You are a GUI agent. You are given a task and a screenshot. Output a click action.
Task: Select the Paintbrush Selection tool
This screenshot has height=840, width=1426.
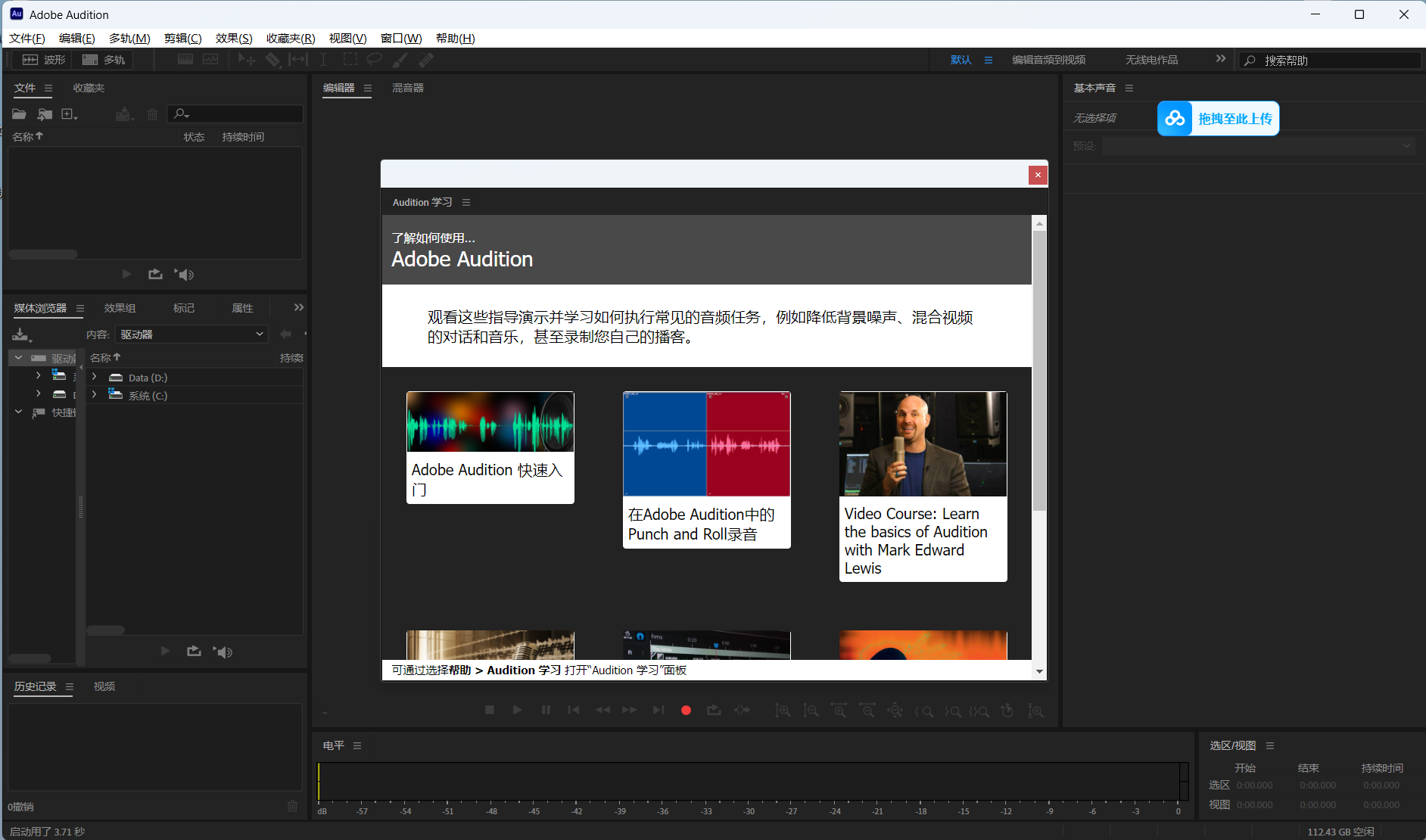click(400, 60)
